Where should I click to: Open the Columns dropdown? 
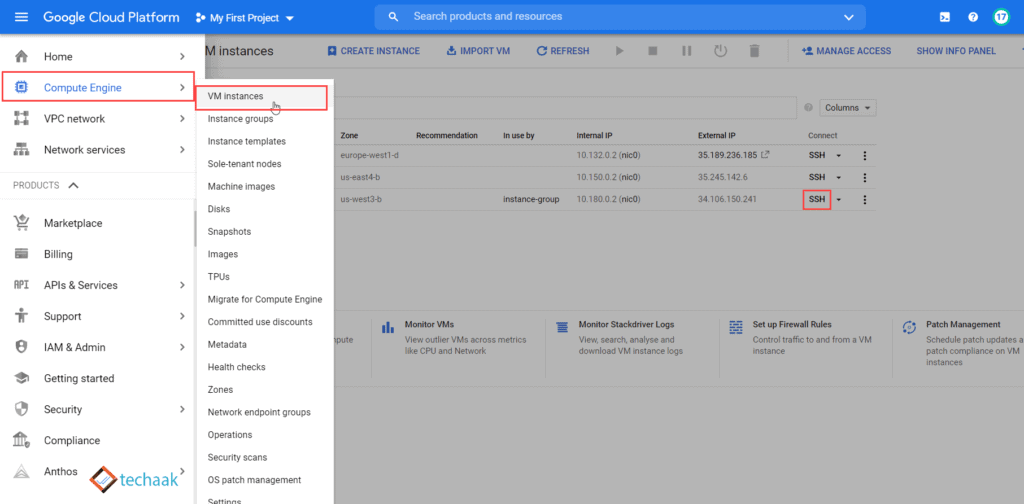point(848,108)
